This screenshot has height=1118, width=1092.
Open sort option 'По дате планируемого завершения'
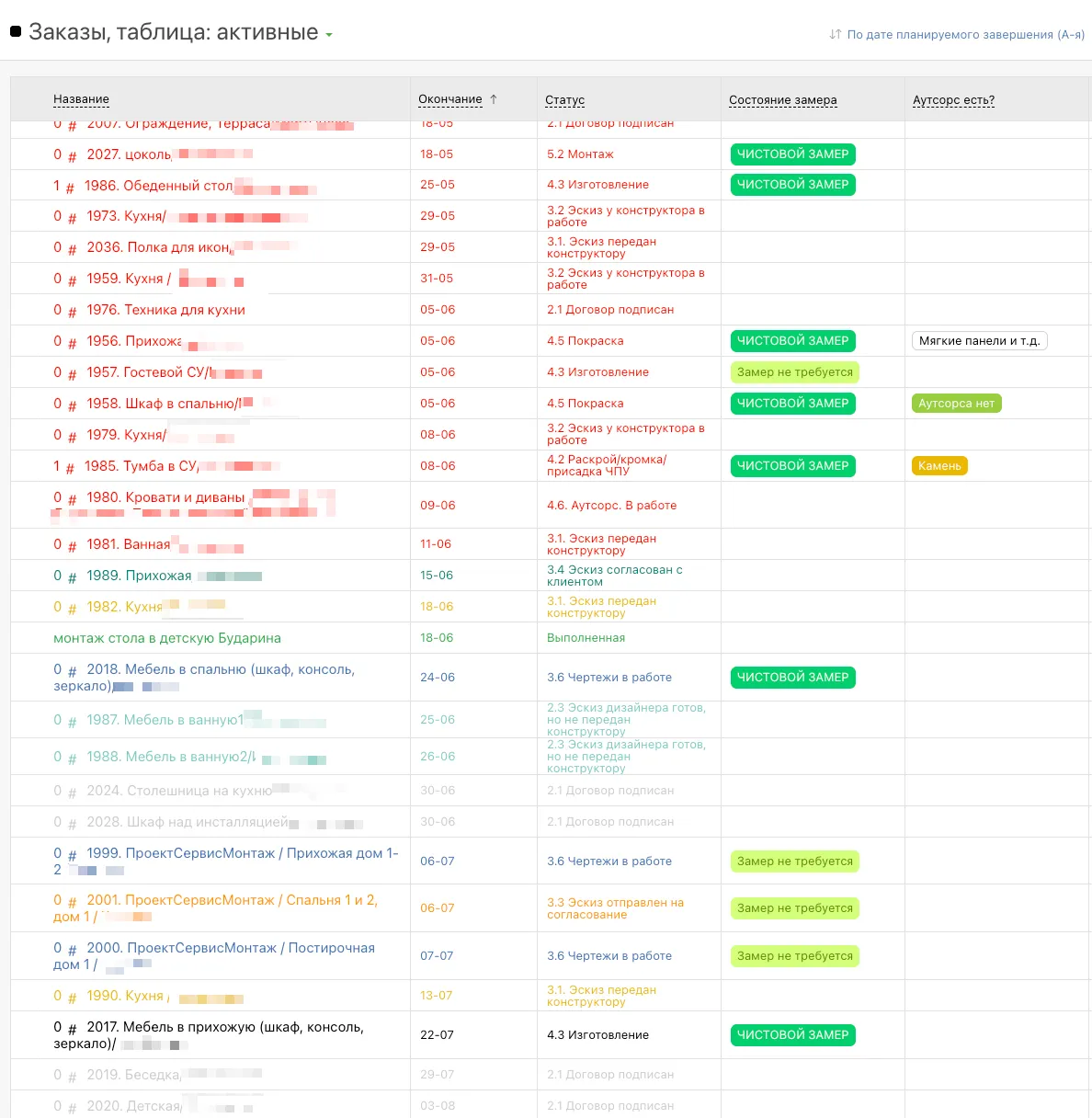[966, 34]
